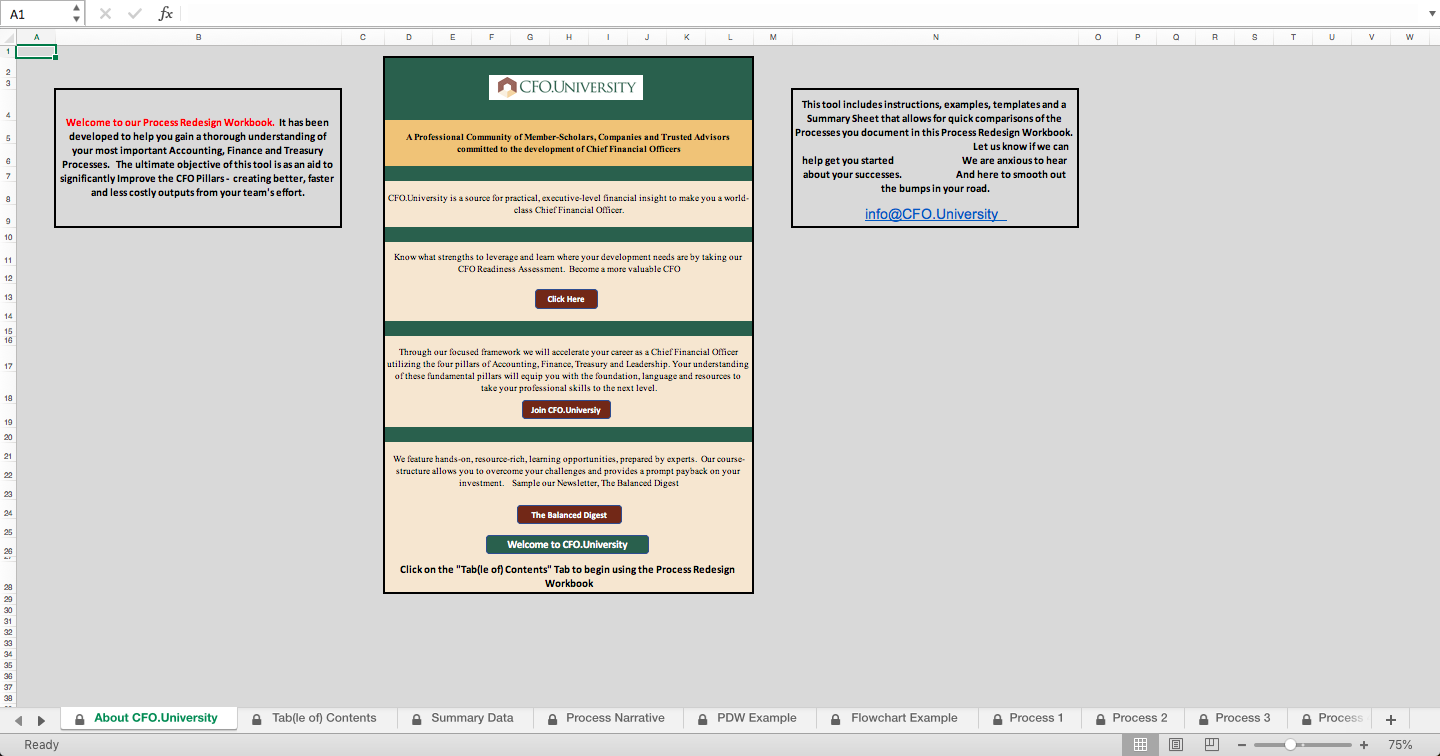Click the Ready status bar text

[x=42, y=745]
